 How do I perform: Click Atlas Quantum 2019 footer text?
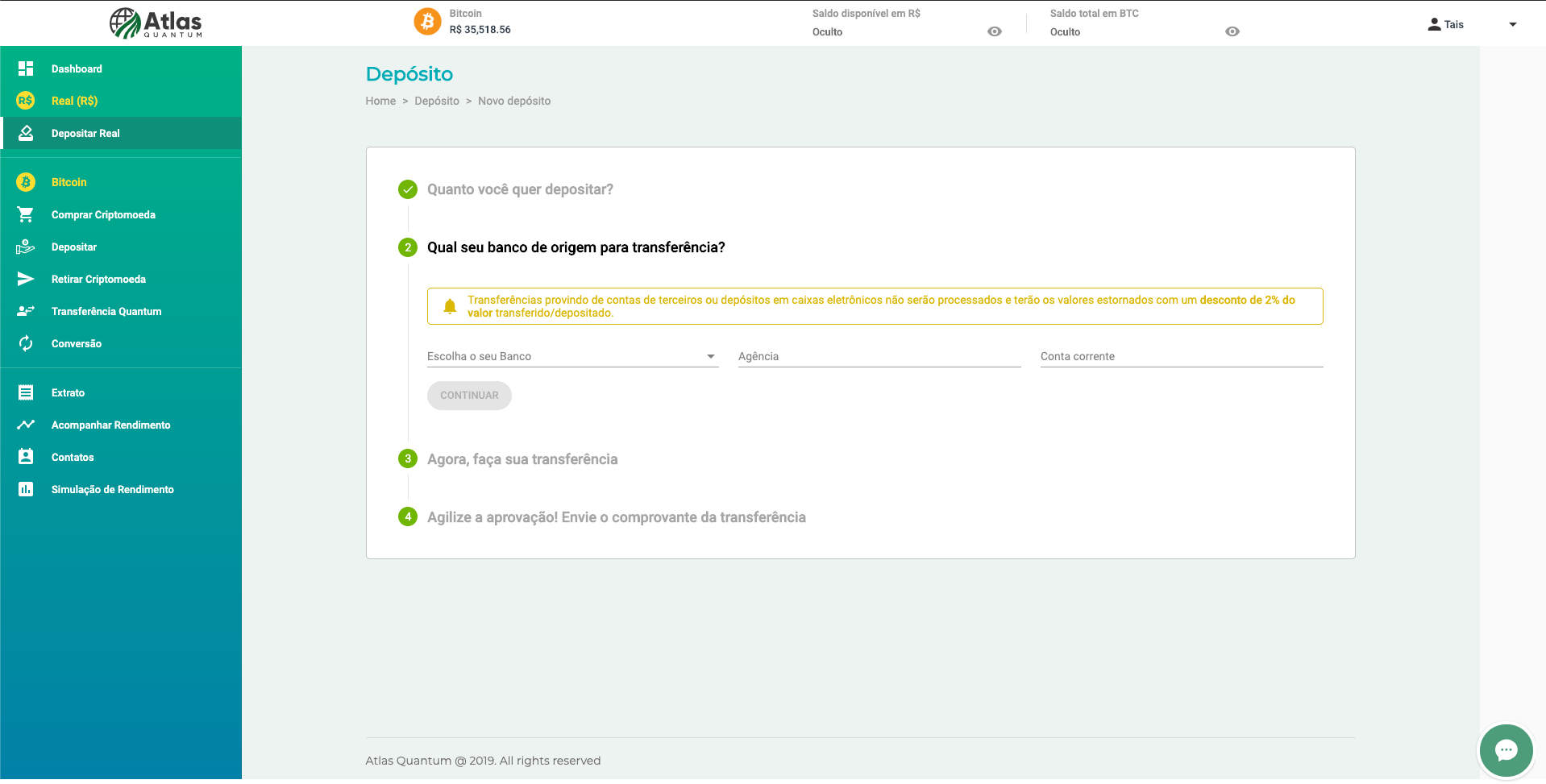pyautogui.click(x=483, y=761)
